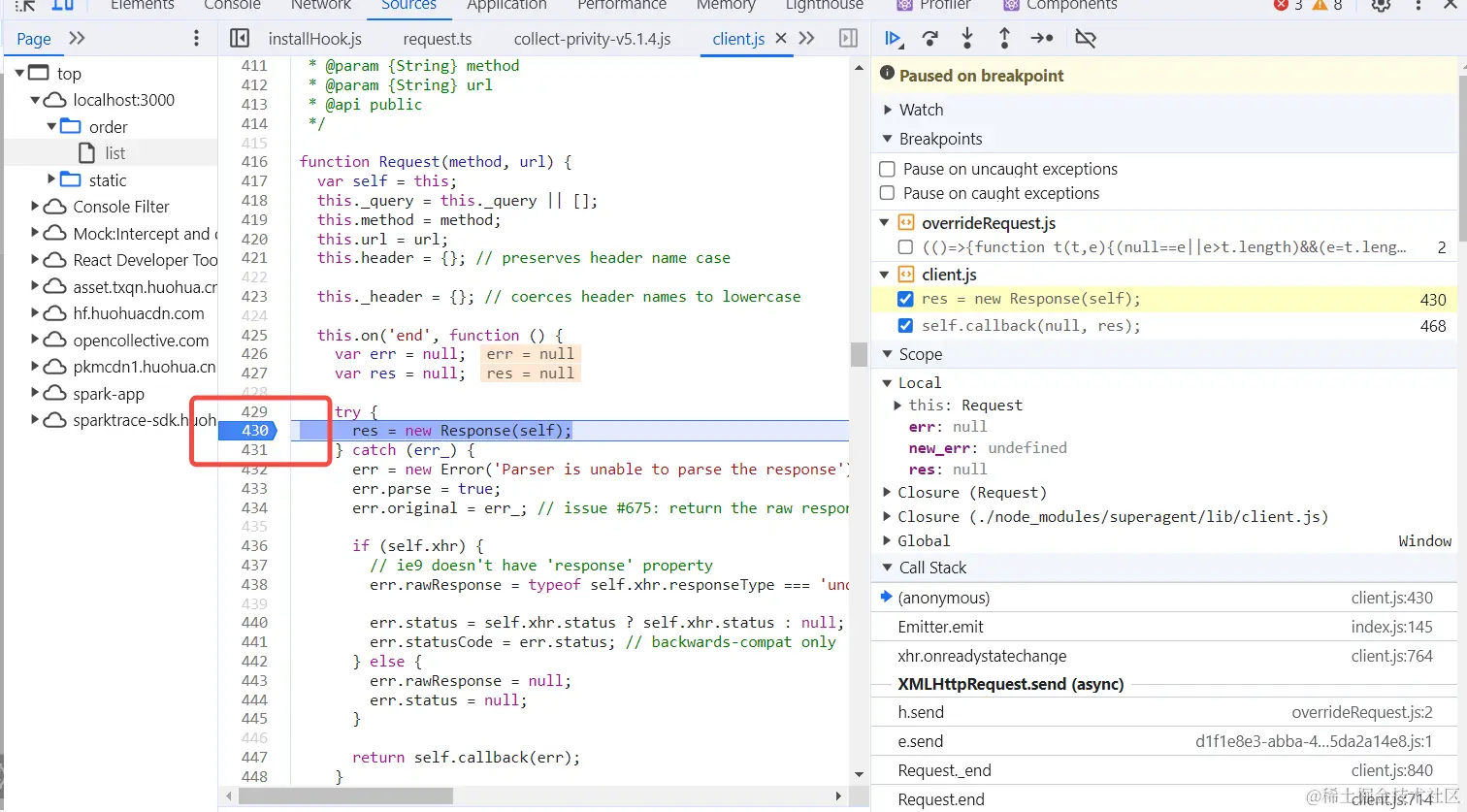Image resolution: width=1467 pixels, height=812 pixels.
Task: Collapse the localhost:3000 tree node
Action: pyautogui.click(x=35, y=100)
